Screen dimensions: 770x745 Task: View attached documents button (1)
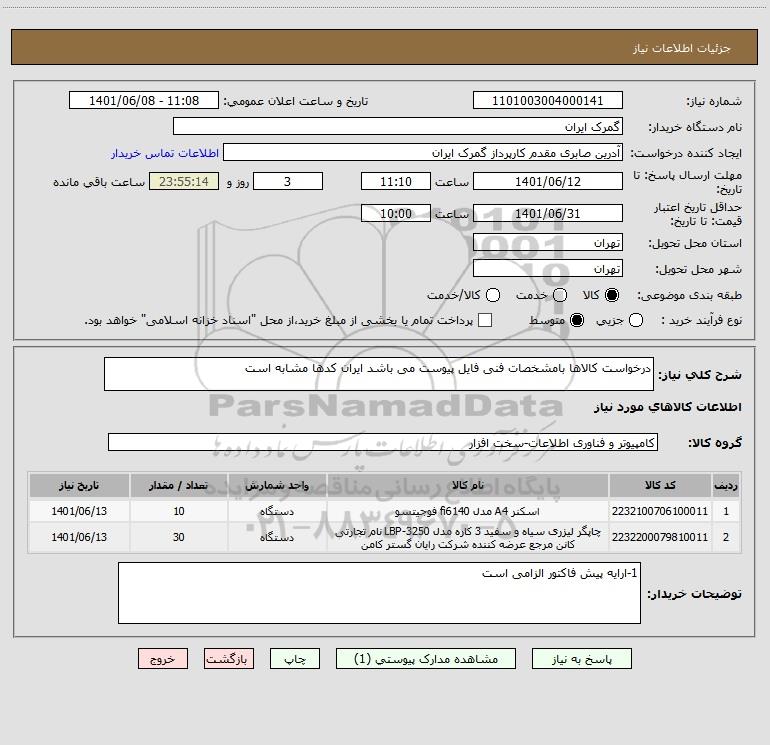(426, 659)
